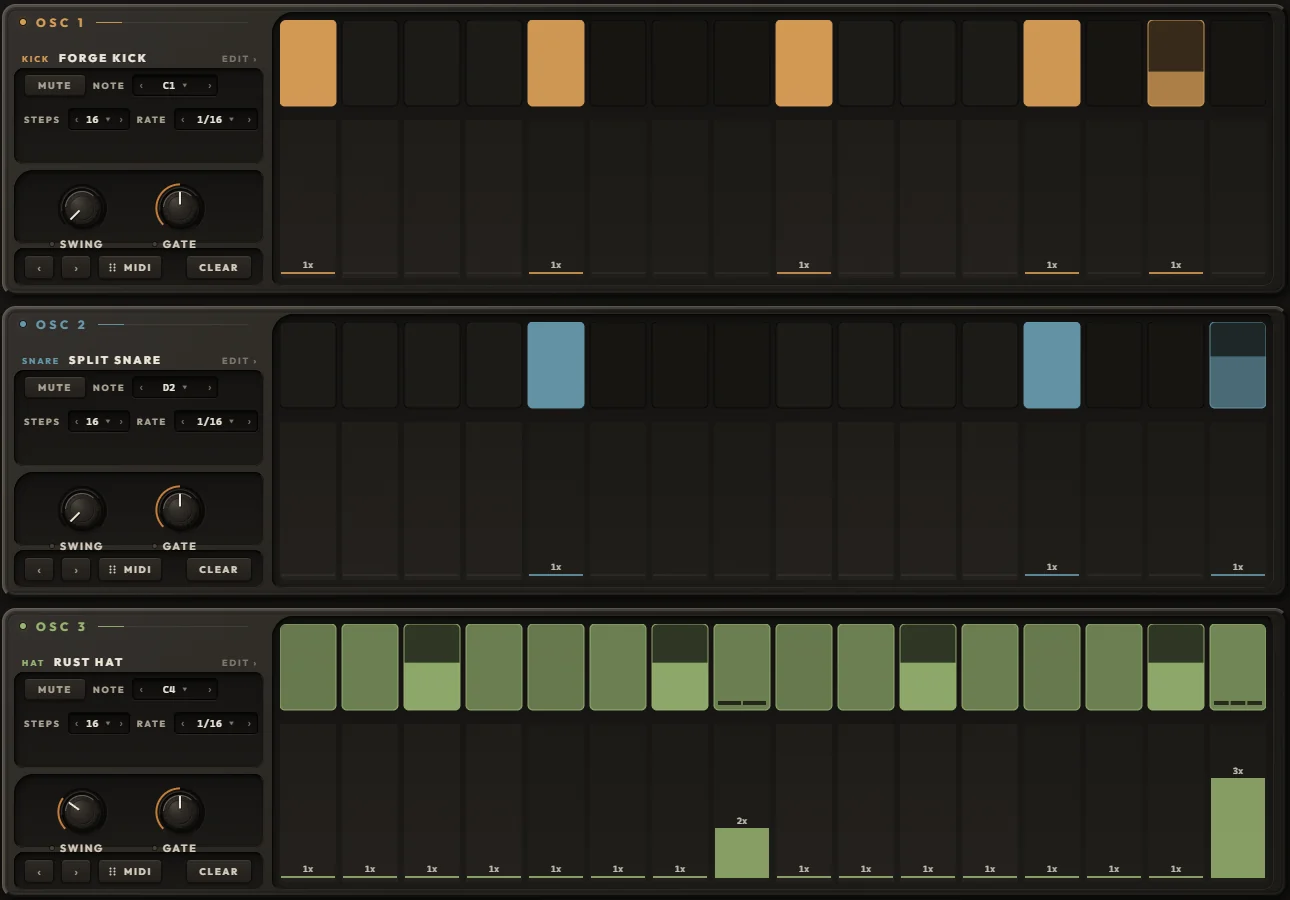Open Edit for Split Snare
This screenshot has width=1290, height=900.
[239, 361]
